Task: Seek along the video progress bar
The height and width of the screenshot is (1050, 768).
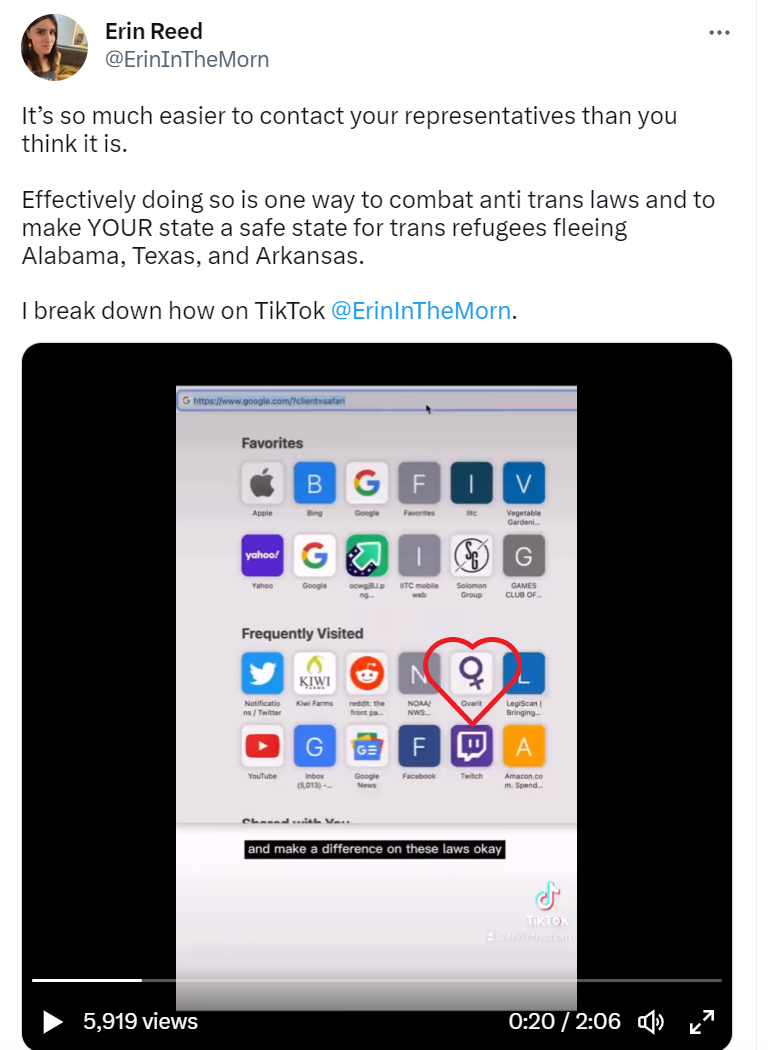Action: click(376, 980)
